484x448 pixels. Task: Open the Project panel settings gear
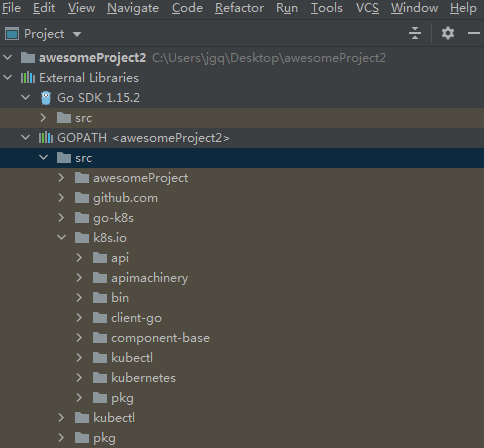pyautogui.click(x=448, y=33)
